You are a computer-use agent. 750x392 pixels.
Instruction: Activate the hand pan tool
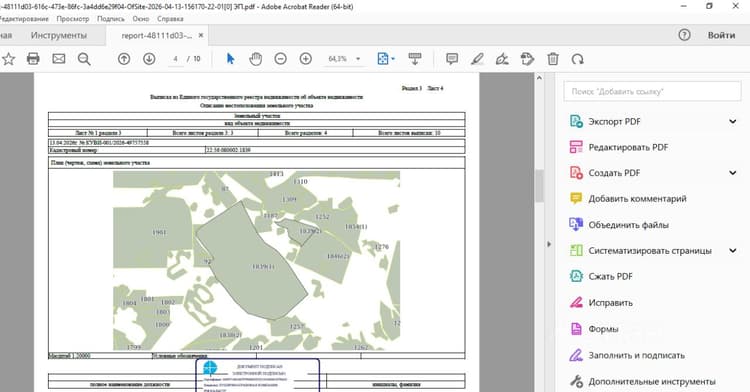pos(255,59)
